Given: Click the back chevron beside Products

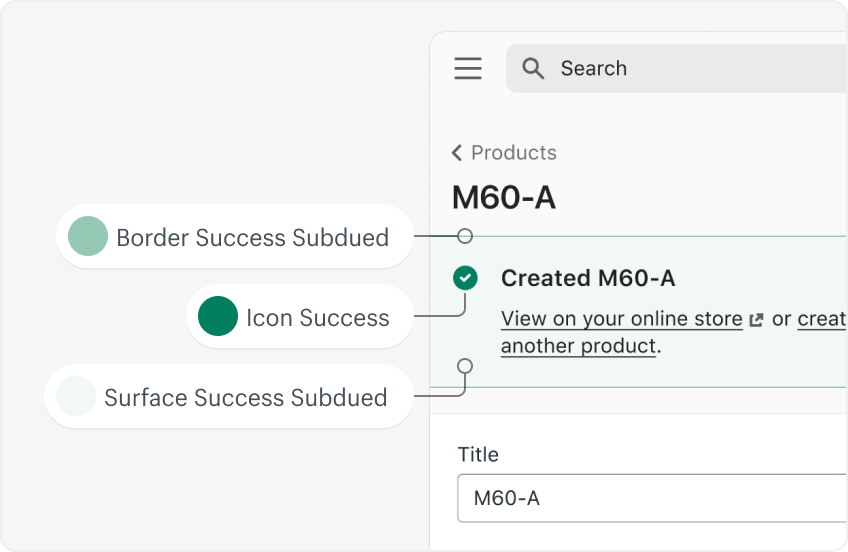Looking at the screenshot, I should [457, 153].
